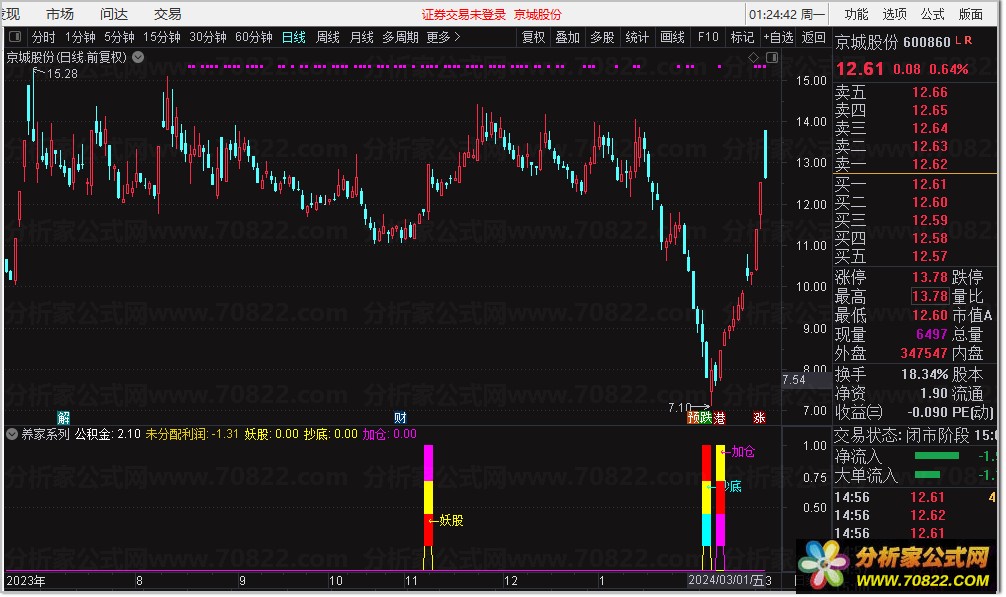Click the 交易状态: 闭市阶段 status text
This screenshot has width=1006, height=597.
(x=901, y=435)
